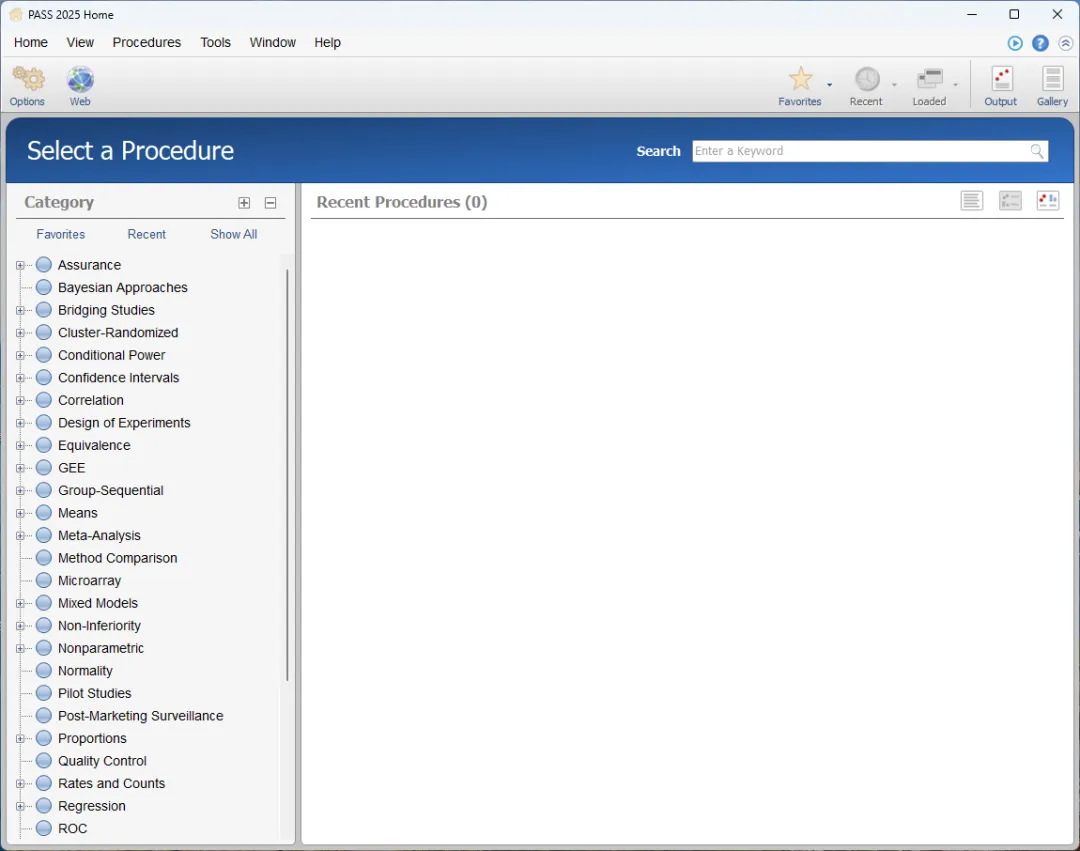Select Meta-Analysis in the category tree

pos(99,536)
